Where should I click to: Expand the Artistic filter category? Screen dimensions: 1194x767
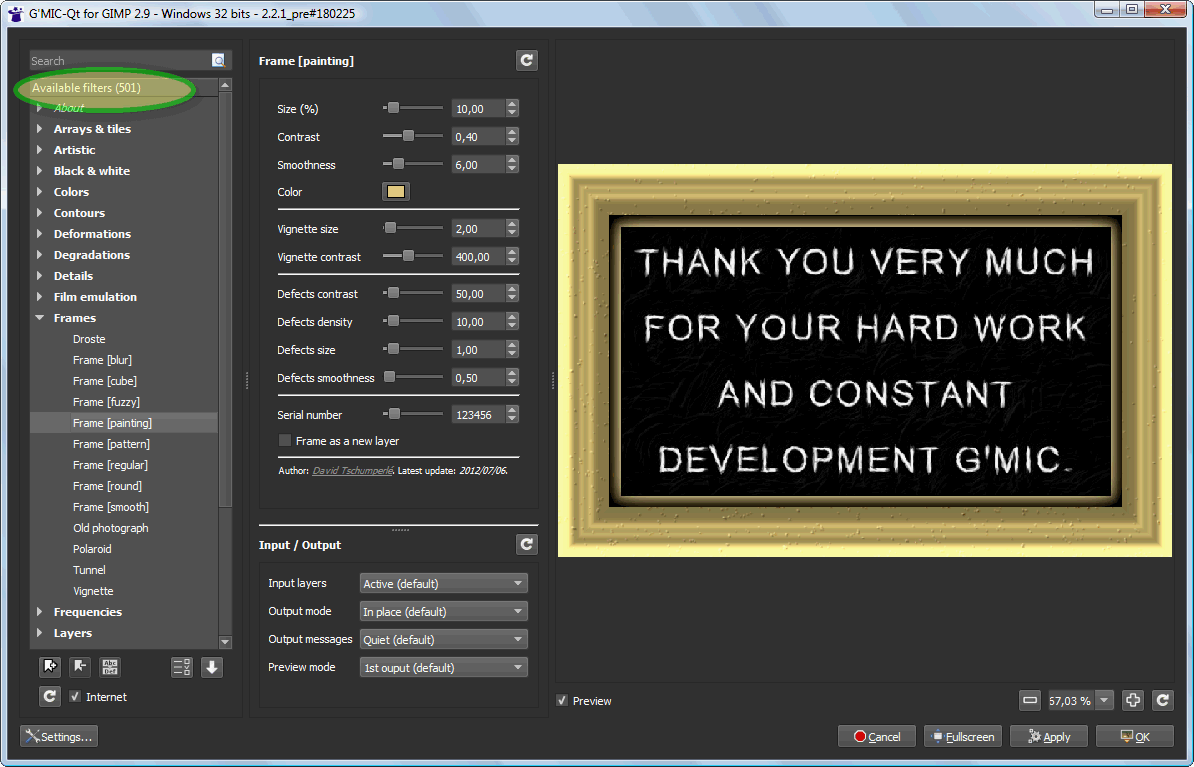click(x=40, y=150)
